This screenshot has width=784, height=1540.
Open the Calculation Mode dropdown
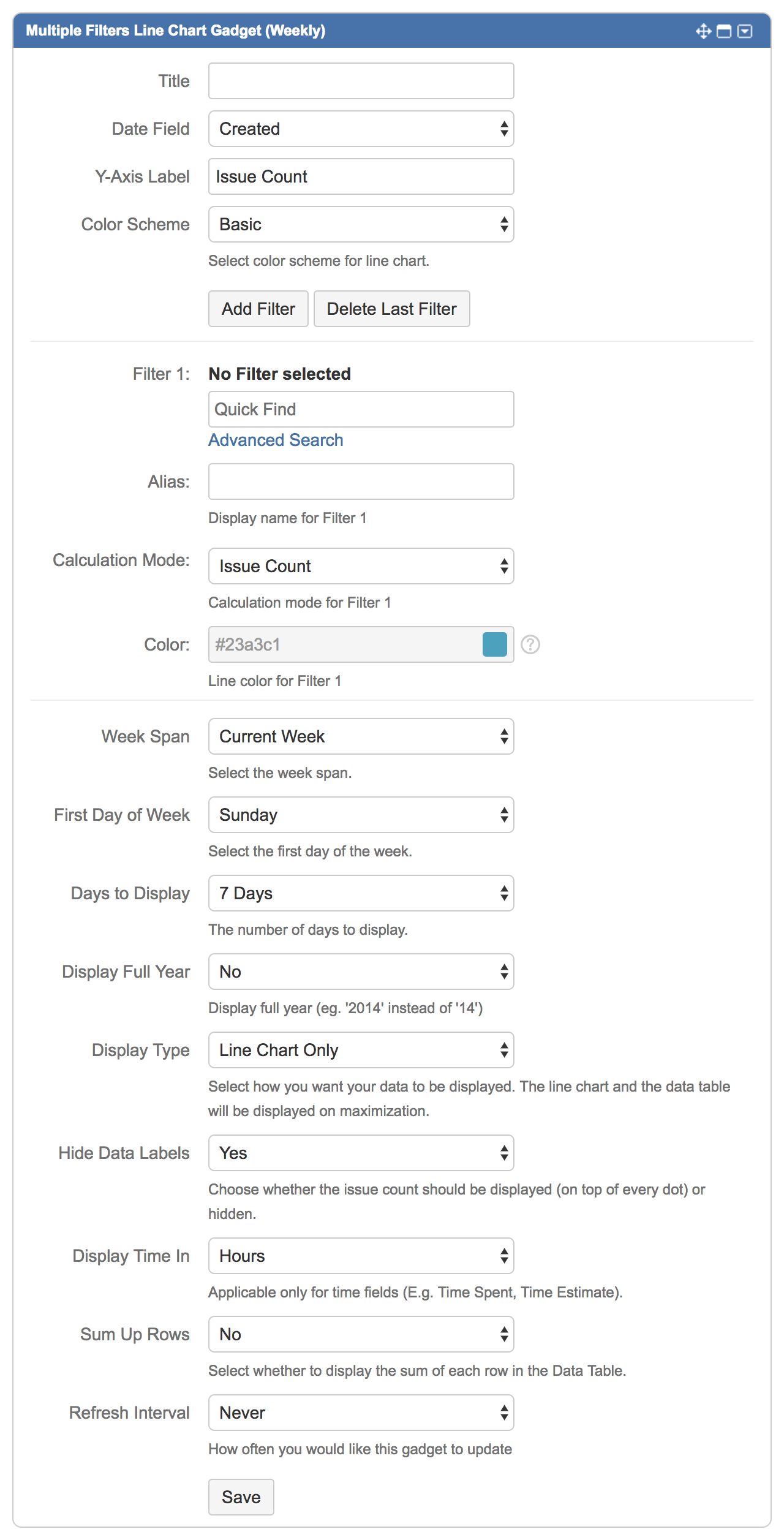point(361,566)
